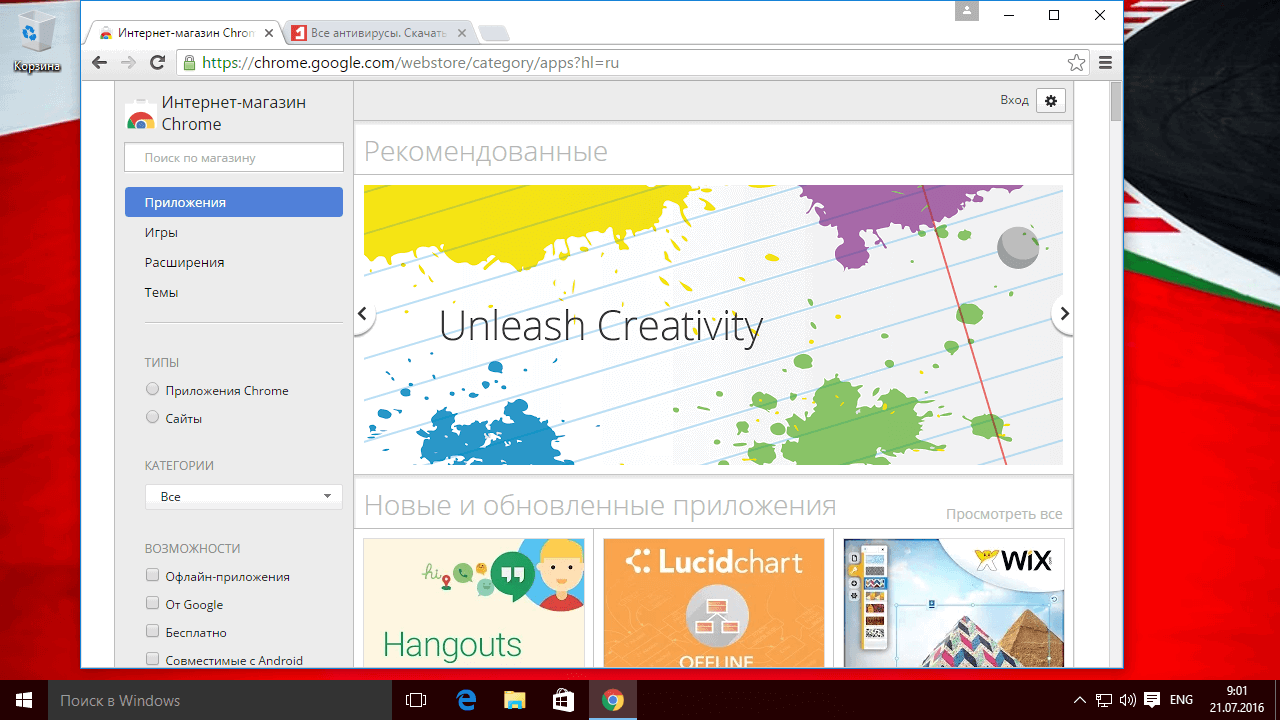1280x720 pixels.
Task: Reload the current page
Action: (158, 61)
